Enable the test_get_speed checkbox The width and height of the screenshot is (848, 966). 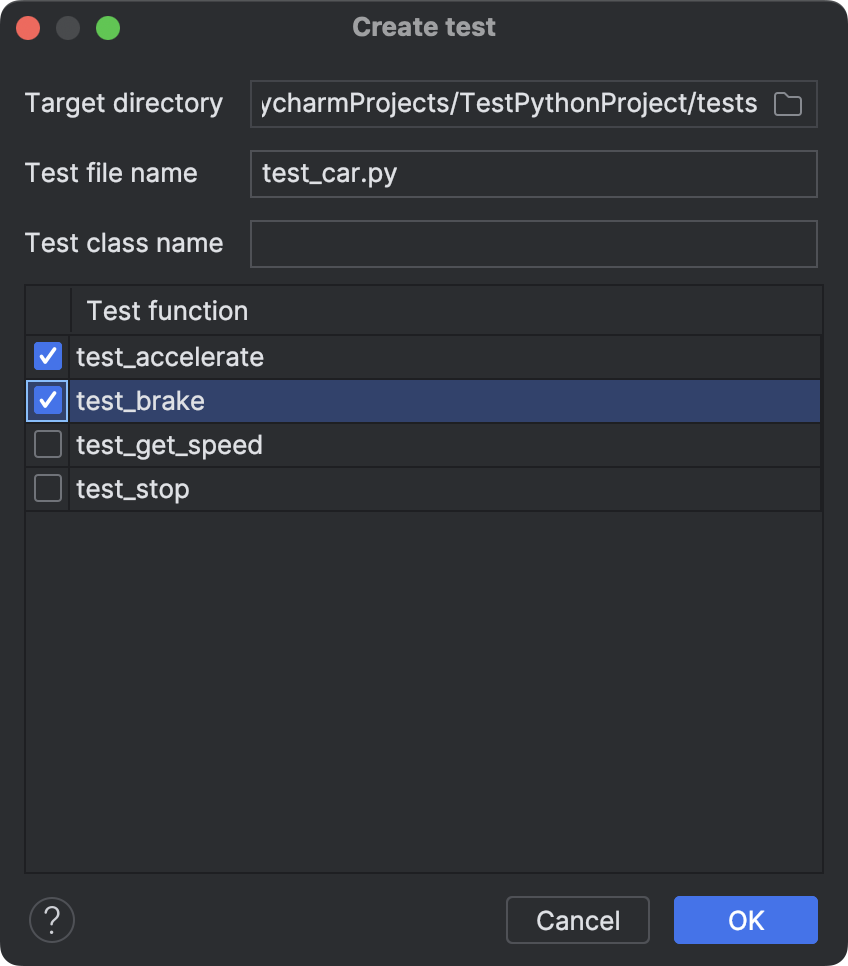(x=47, y=443)
